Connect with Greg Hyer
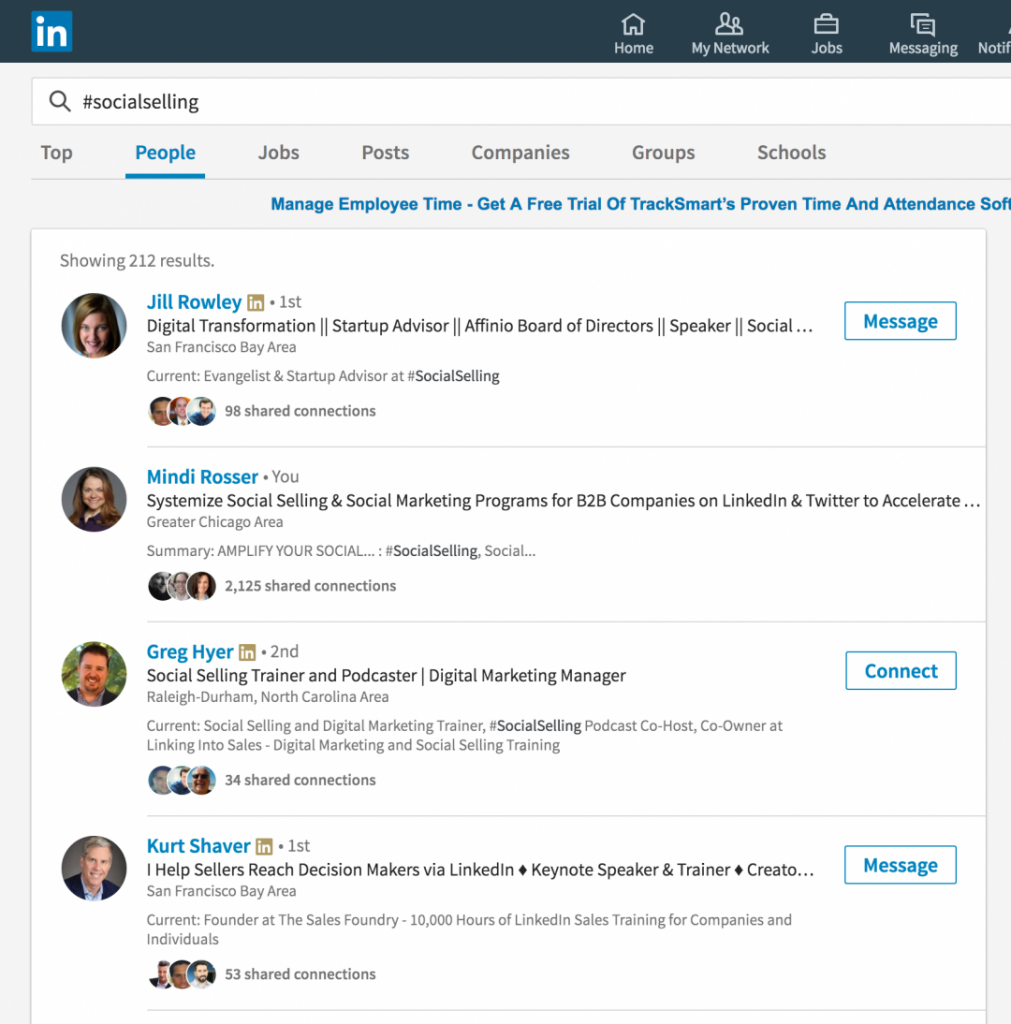This screenshot has width=1011, height=1024. (900, 670)
